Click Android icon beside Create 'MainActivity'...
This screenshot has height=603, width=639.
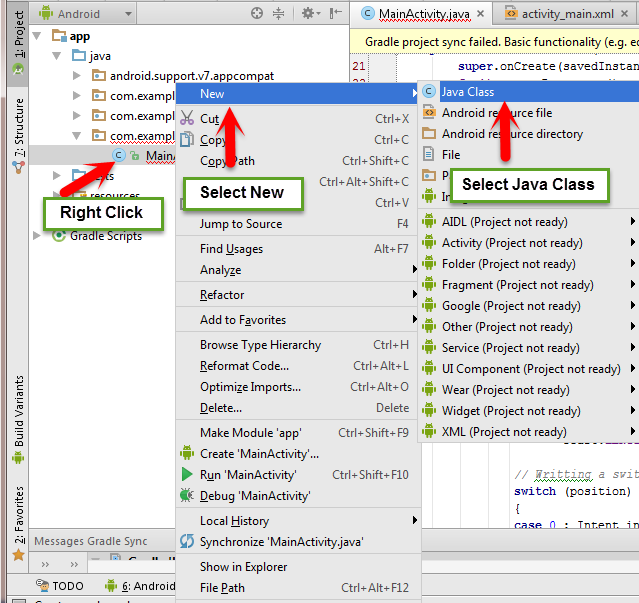pyautogui.click(x=187, y=453)
